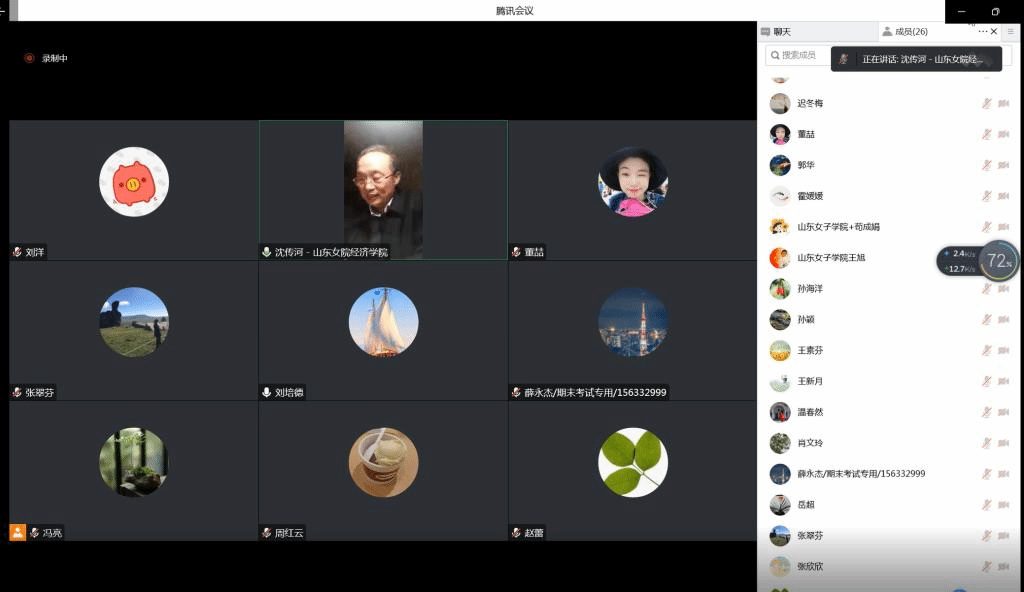
Task: Click the camera-off icon next to 郭华
Action: click(x=1003, y=165)
